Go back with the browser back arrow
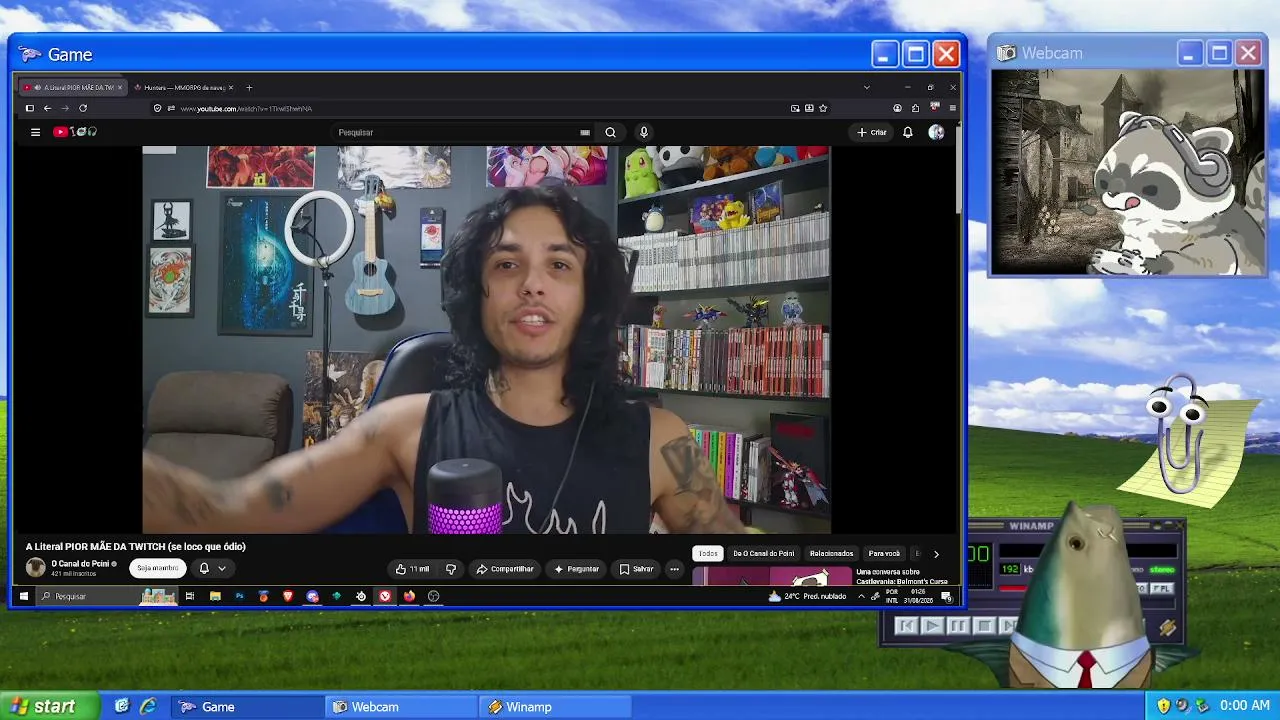 47,108
